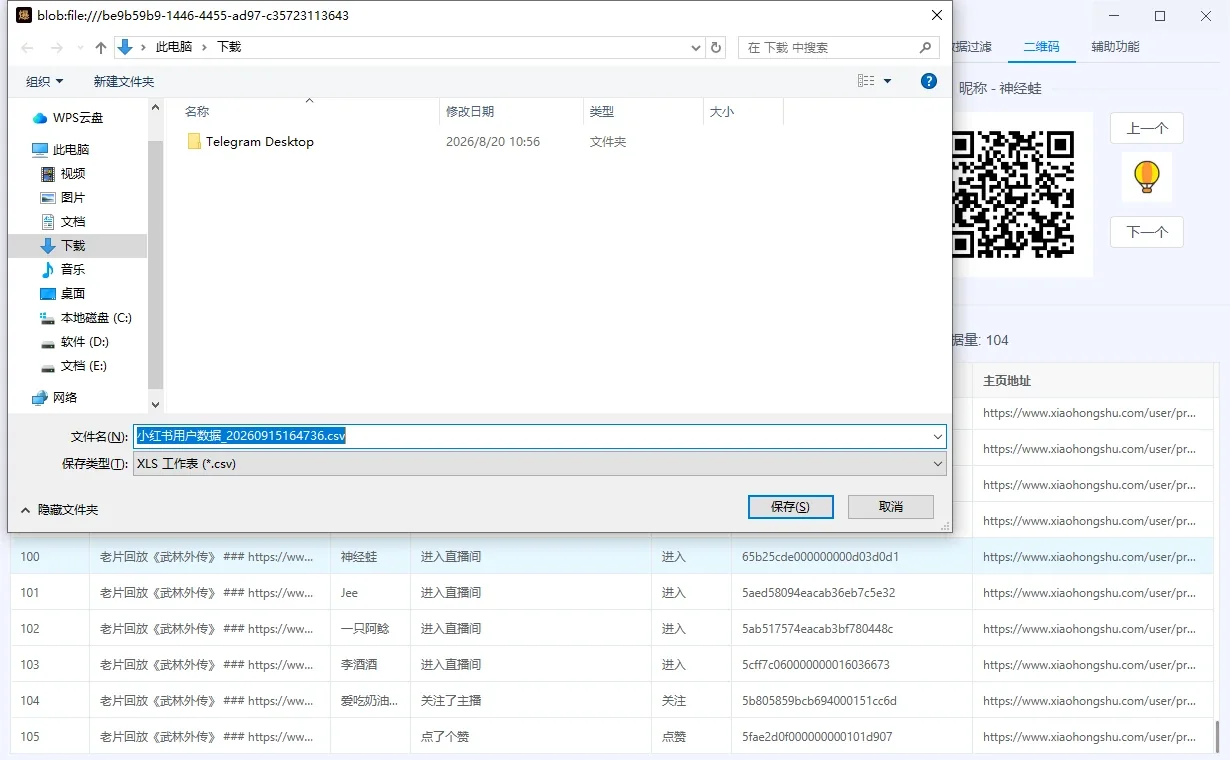1230x760 pixels.
Task: Close the save dialog window
Action: tap(936, 15)
